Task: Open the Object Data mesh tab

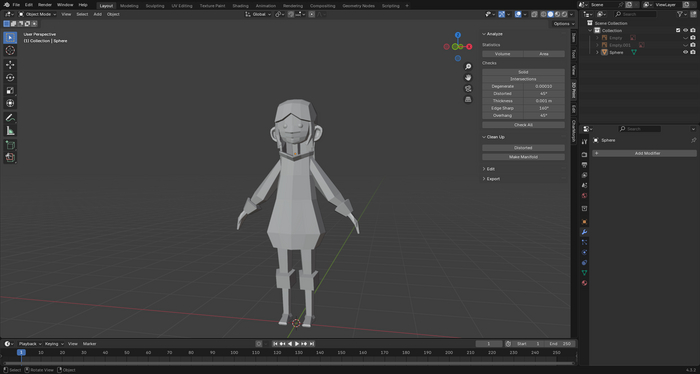Action: click(584, 273)
